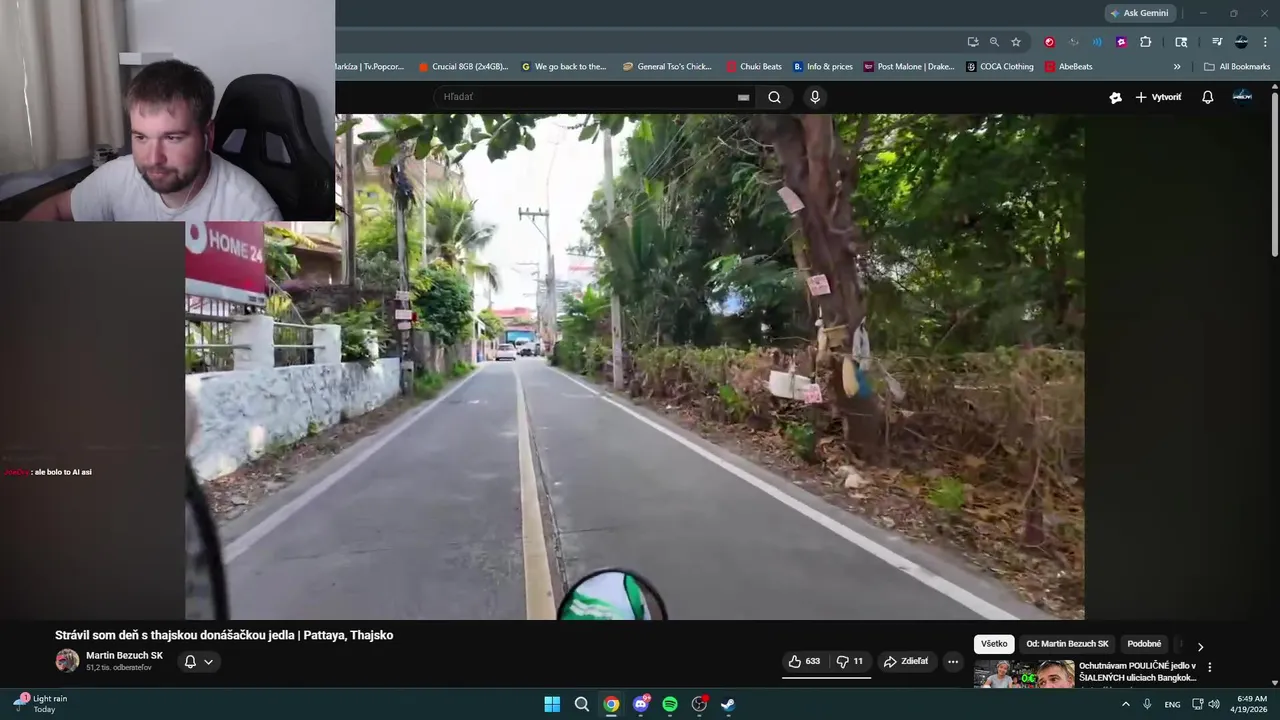Image resolution: width=1280 pixels, height=720 pixels.
Task: Open the All Bookmarks folder
Action: (x=1237, y=67)
